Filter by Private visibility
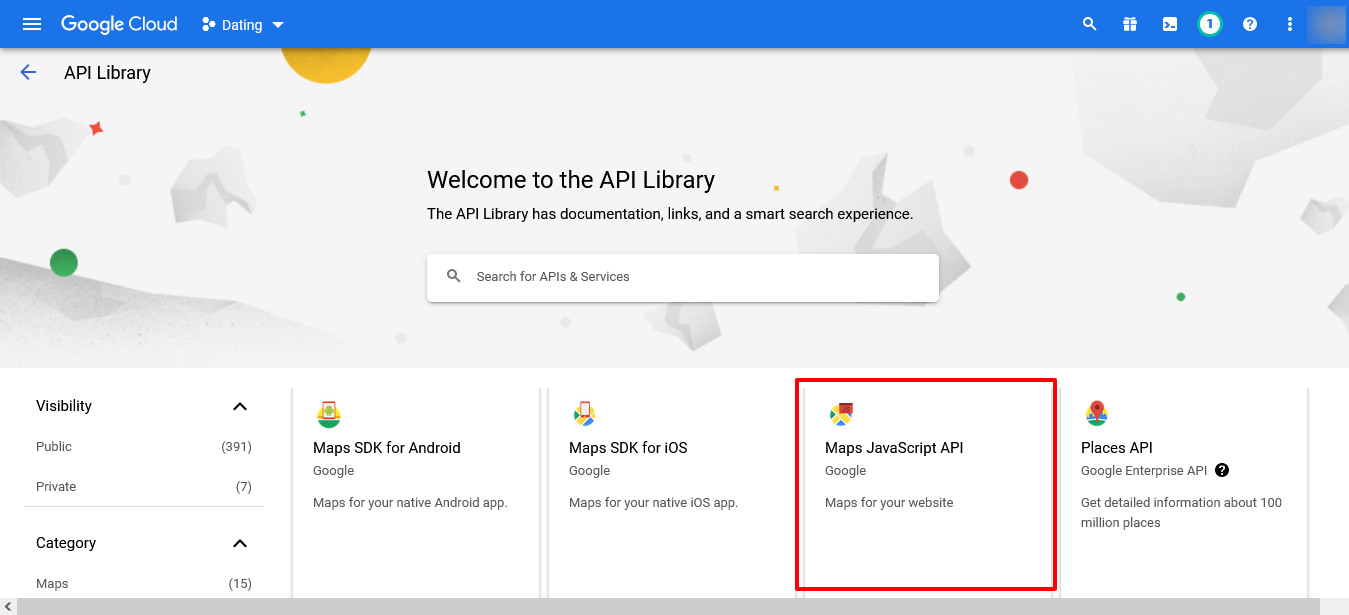Image resolution: width=1349 pixels, height=615 pixels. click(x=56, y=487)
